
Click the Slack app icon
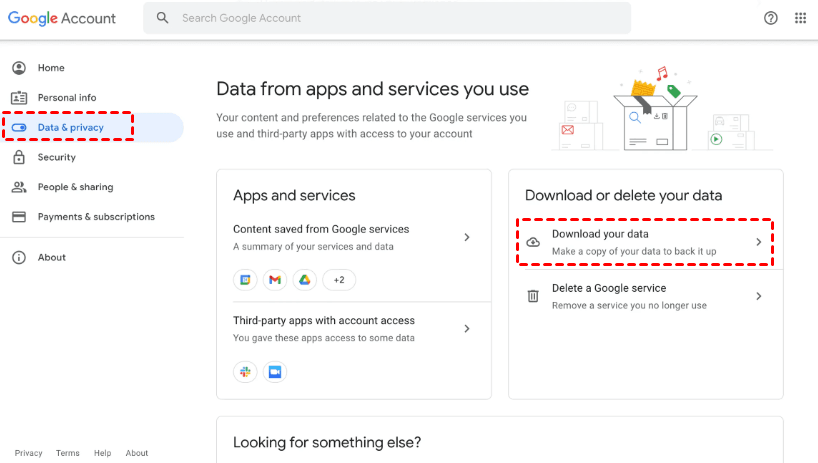pyautogui.click(x=245, y=372)
